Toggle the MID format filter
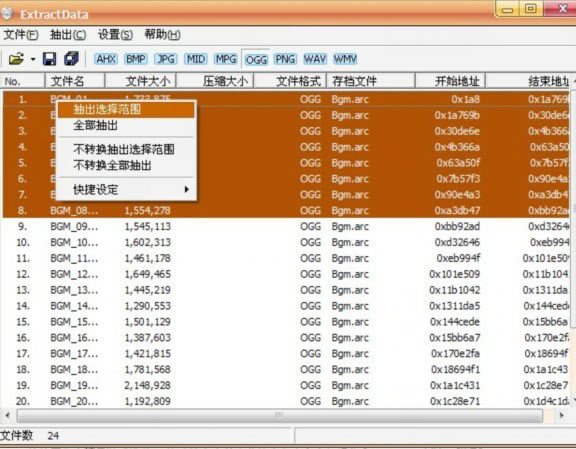The image size is (576, 449). (x=195, y=59)
